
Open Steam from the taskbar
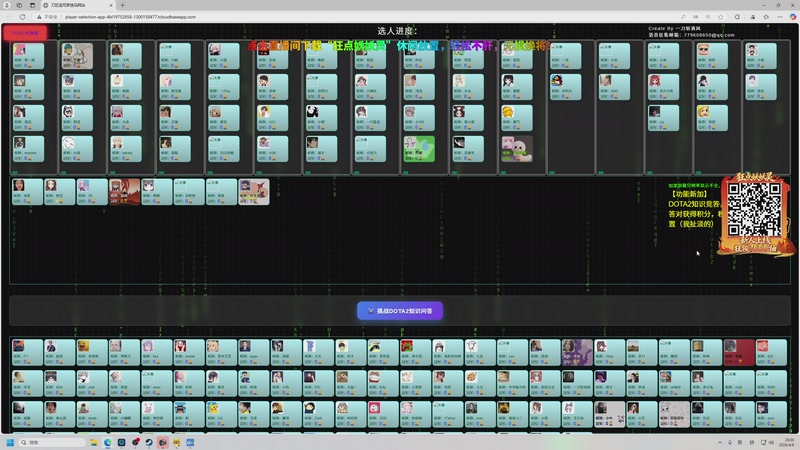(149, 442)
